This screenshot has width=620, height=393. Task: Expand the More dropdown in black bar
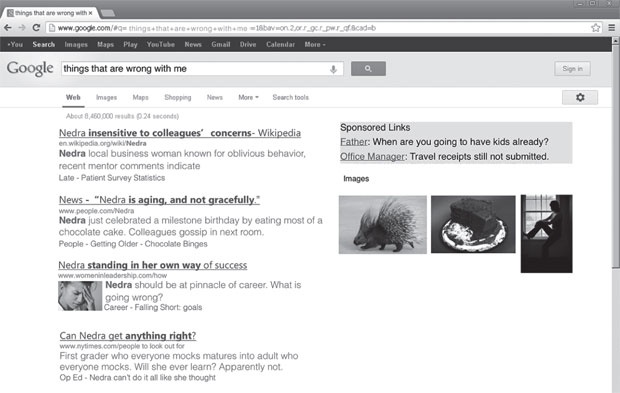[315, 45]
